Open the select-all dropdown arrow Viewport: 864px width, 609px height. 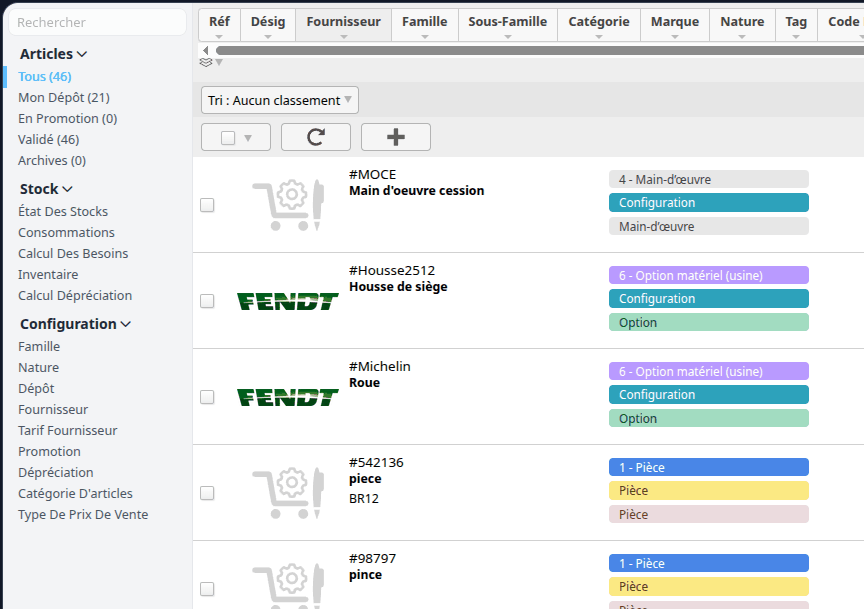[248, 138]
